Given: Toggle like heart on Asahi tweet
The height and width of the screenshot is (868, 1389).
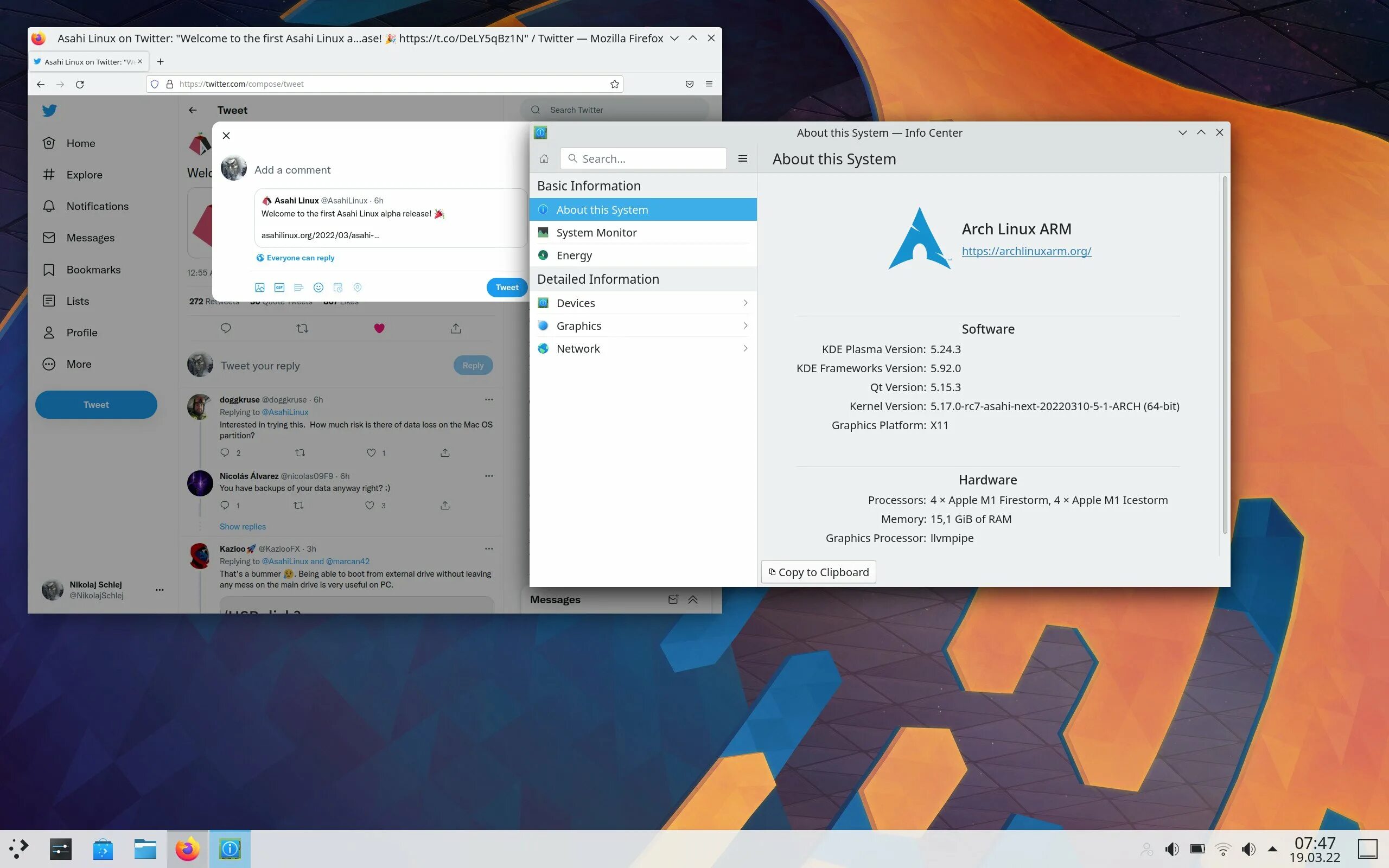Looking at the screenshot, I should tap(379, 328).
